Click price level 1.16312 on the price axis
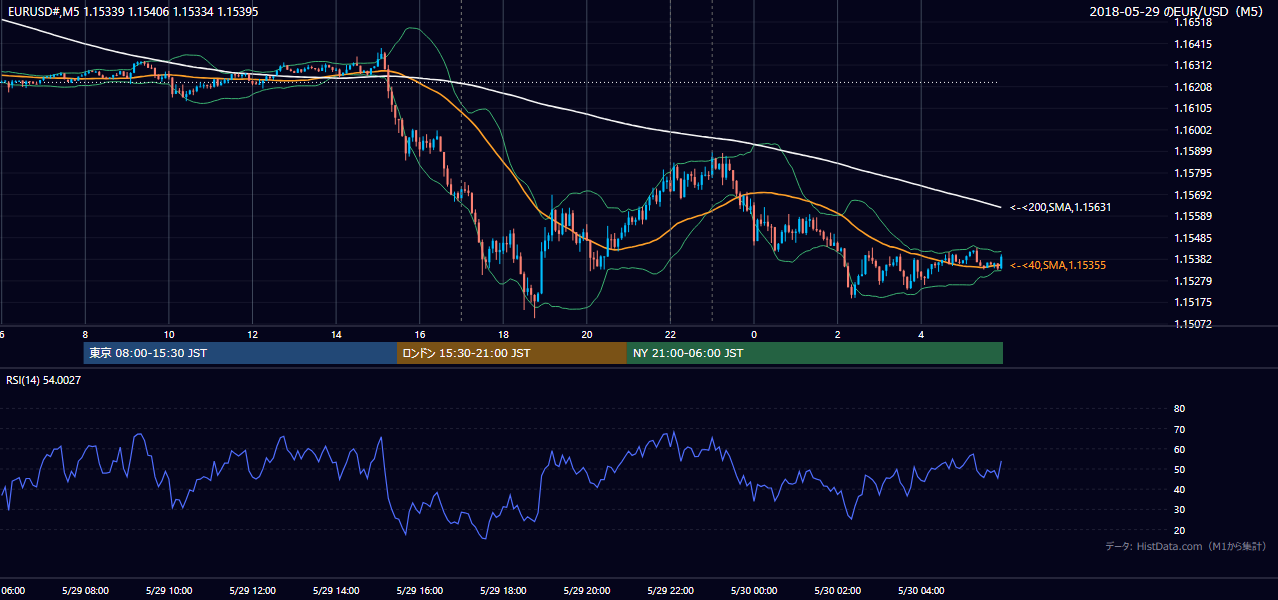The height and width of the screenshot is (600, 1278). (x=1193, y=65)
